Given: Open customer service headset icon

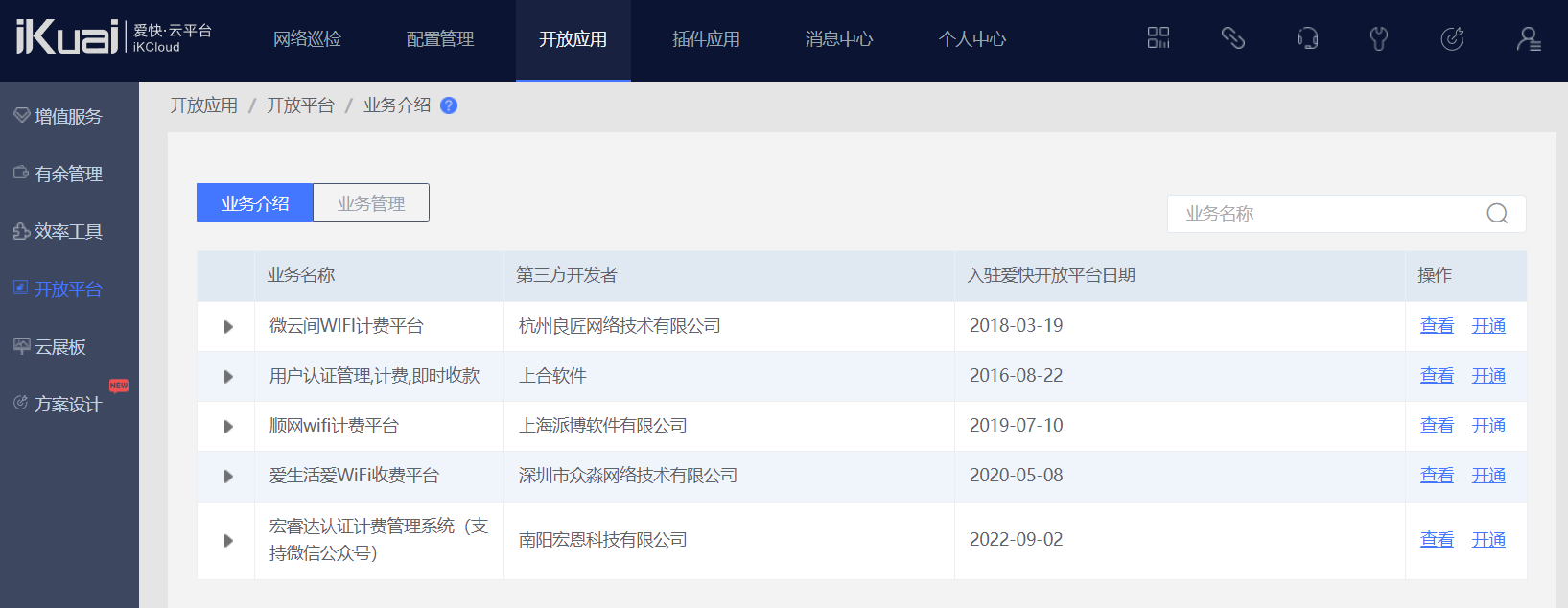Looking at the screenshot, I should click(x=1306, y=38).
